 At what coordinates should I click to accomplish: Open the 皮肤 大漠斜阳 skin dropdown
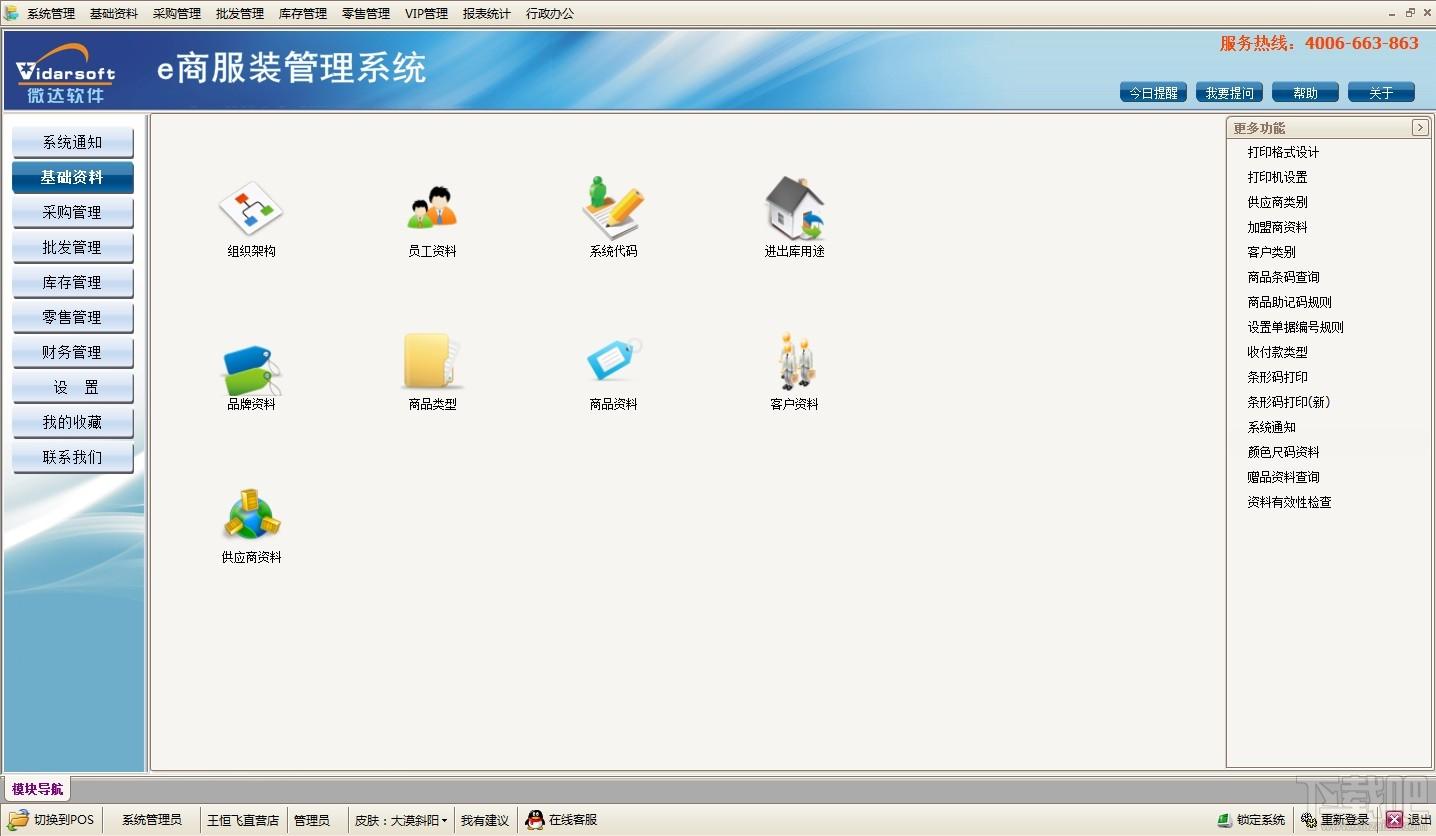(x=401, y=820)
